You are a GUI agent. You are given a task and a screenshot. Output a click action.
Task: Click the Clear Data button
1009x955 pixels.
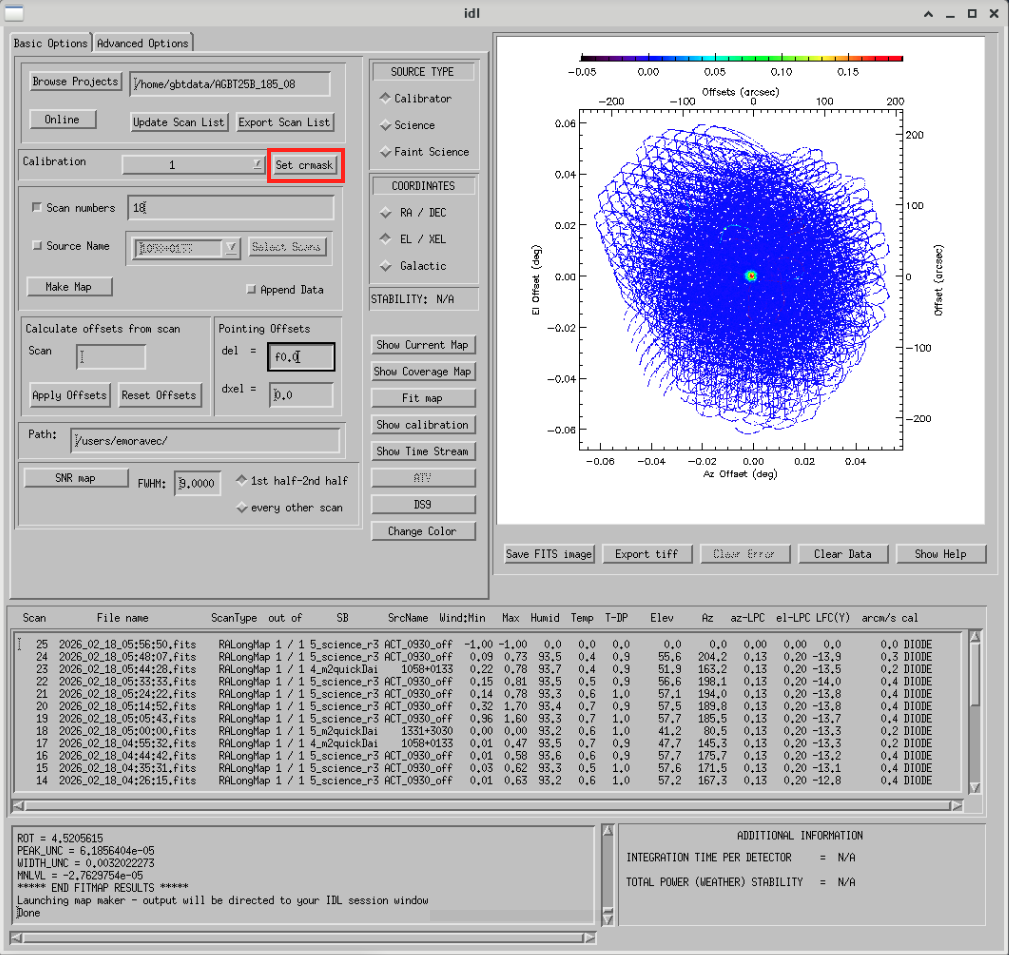coord(842,554)
